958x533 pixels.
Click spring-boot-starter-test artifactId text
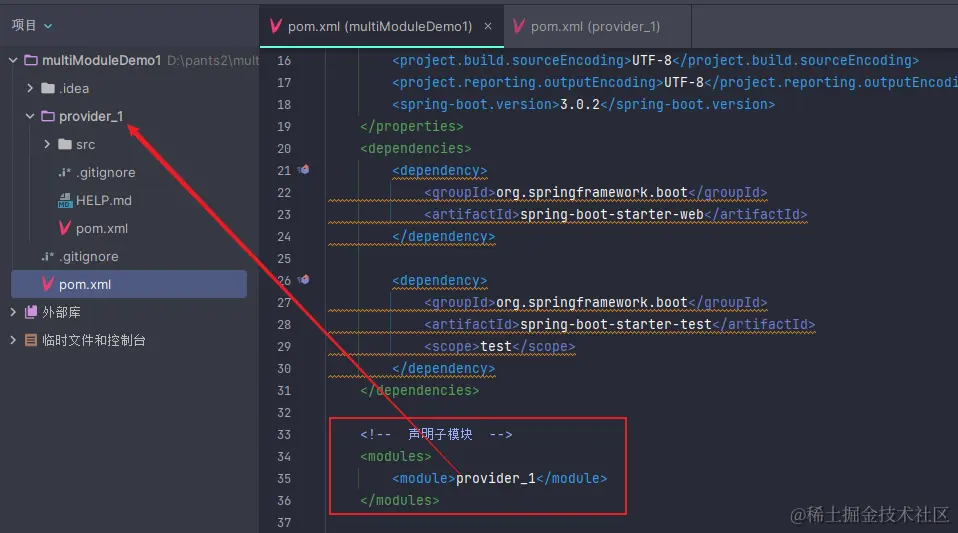(x=616, y=325)
